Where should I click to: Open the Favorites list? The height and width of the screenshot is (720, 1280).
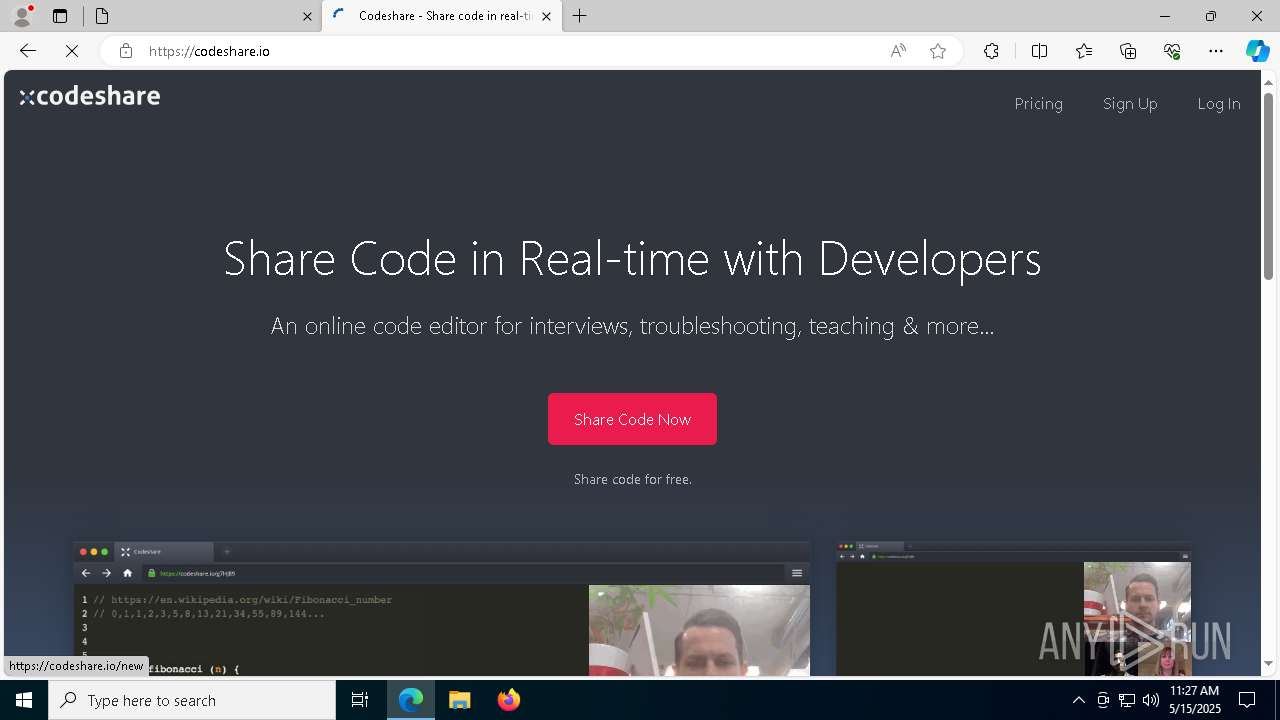pos(1084,51)
